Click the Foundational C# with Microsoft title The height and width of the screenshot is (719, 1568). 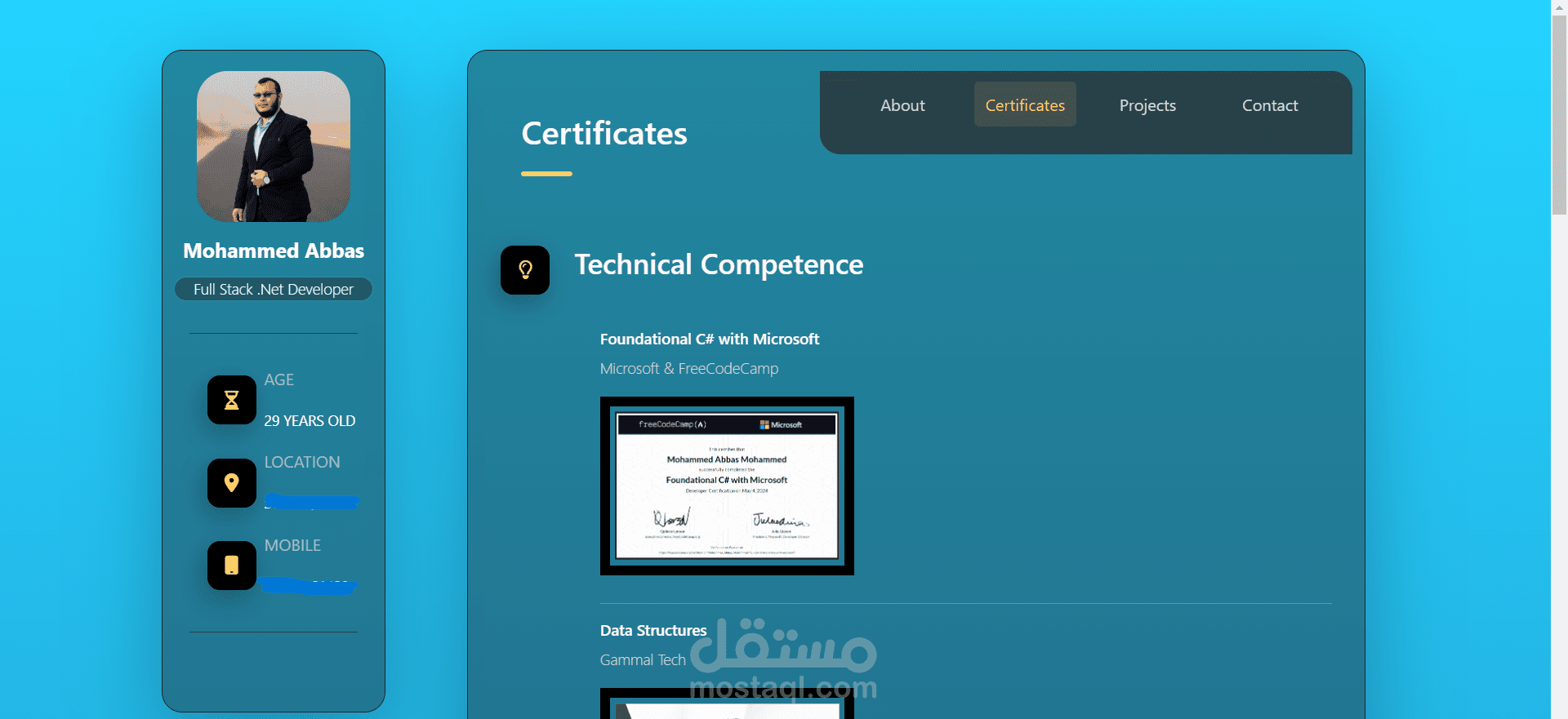click(710, 339)
